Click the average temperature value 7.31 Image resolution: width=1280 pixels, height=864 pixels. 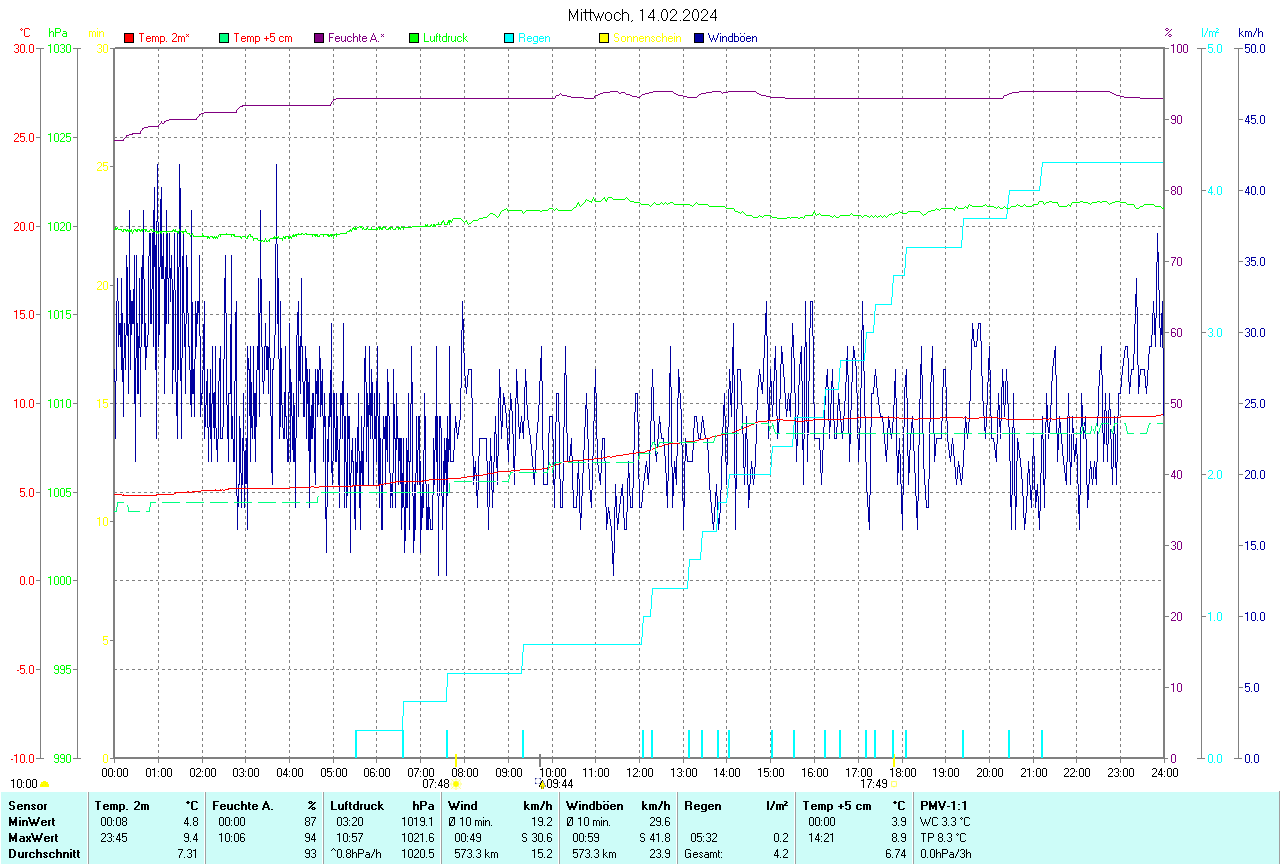point(188,854)
